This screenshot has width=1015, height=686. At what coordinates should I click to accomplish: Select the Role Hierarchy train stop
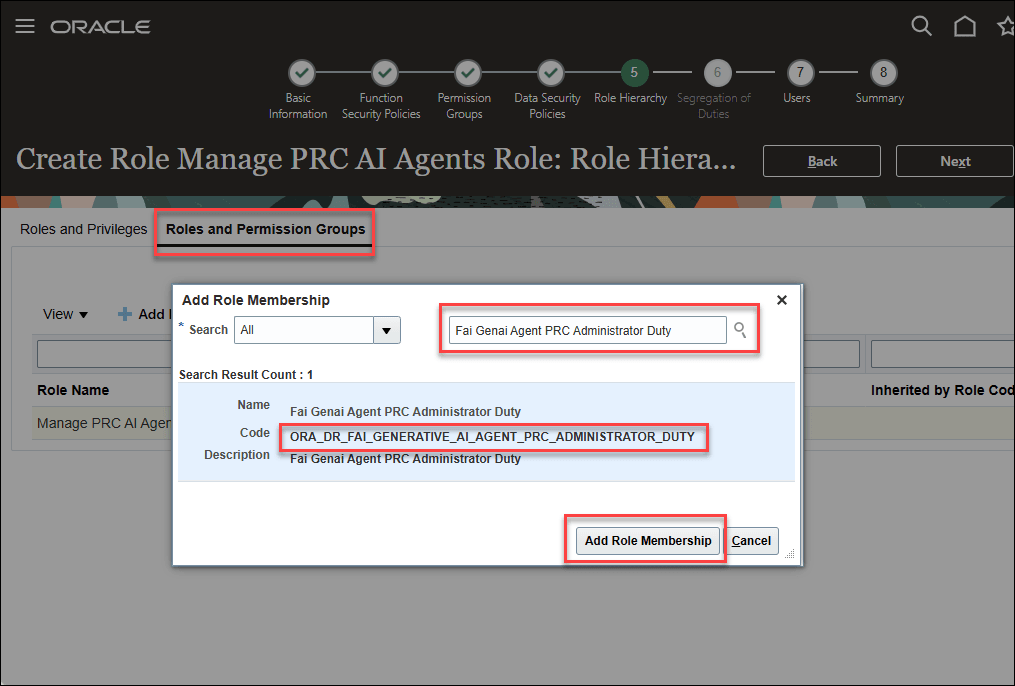(633, 72)
